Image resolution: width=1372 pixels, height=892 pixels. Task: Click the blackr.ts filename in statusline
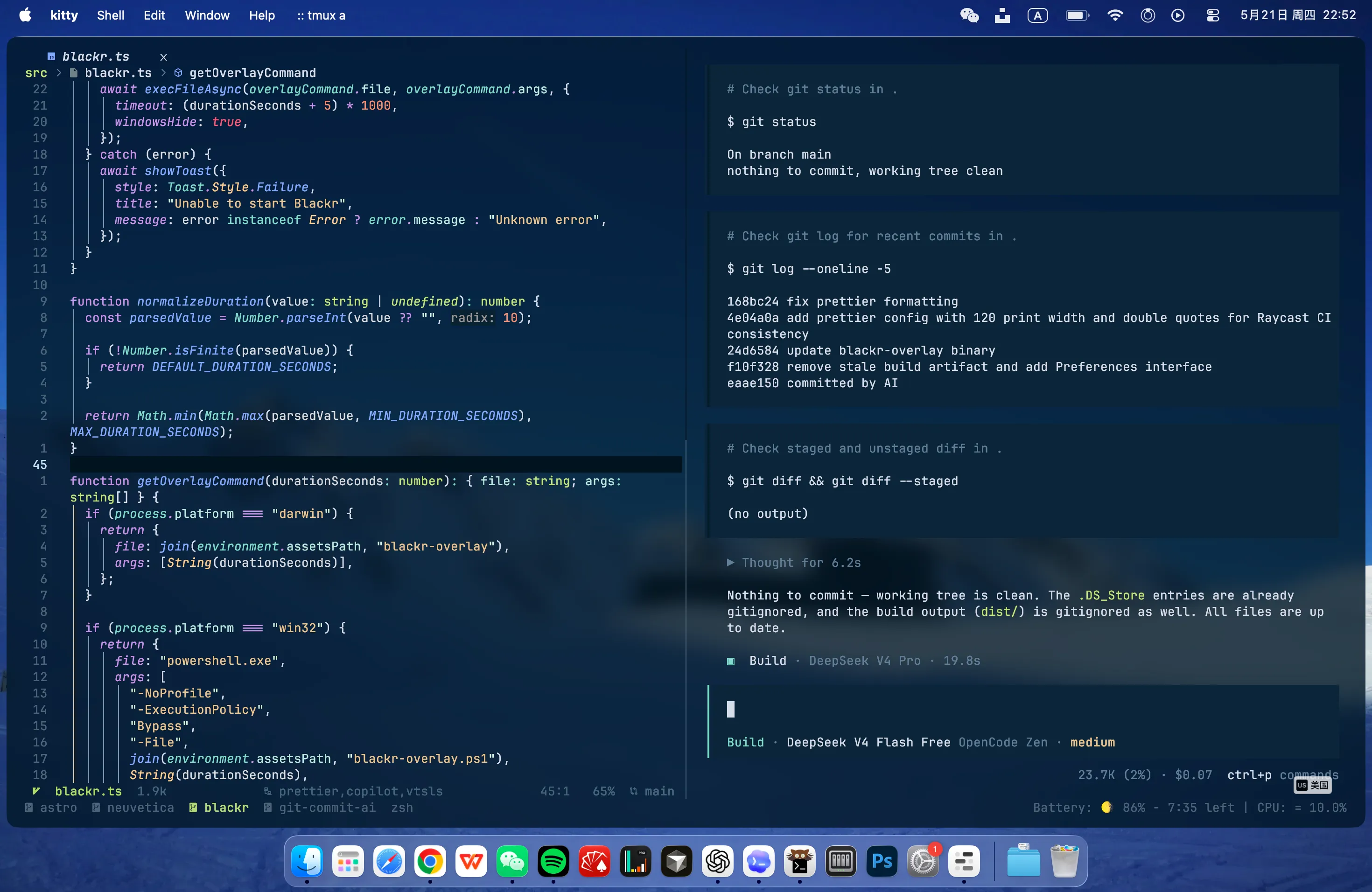[x=88, y=791]
